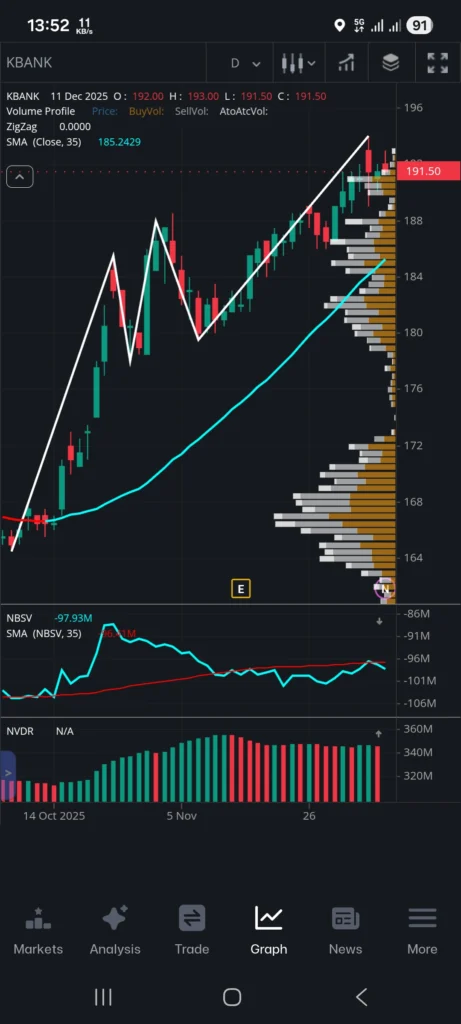The width and height of the screenshot is (461, 1024).
Task: Expand chart to fullscreen
Action: pos(437,63)
